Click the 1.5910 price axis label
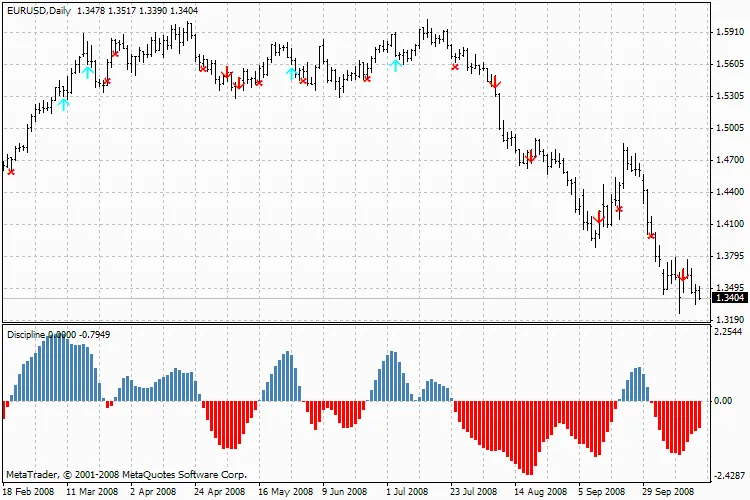 tap(729, 32)
